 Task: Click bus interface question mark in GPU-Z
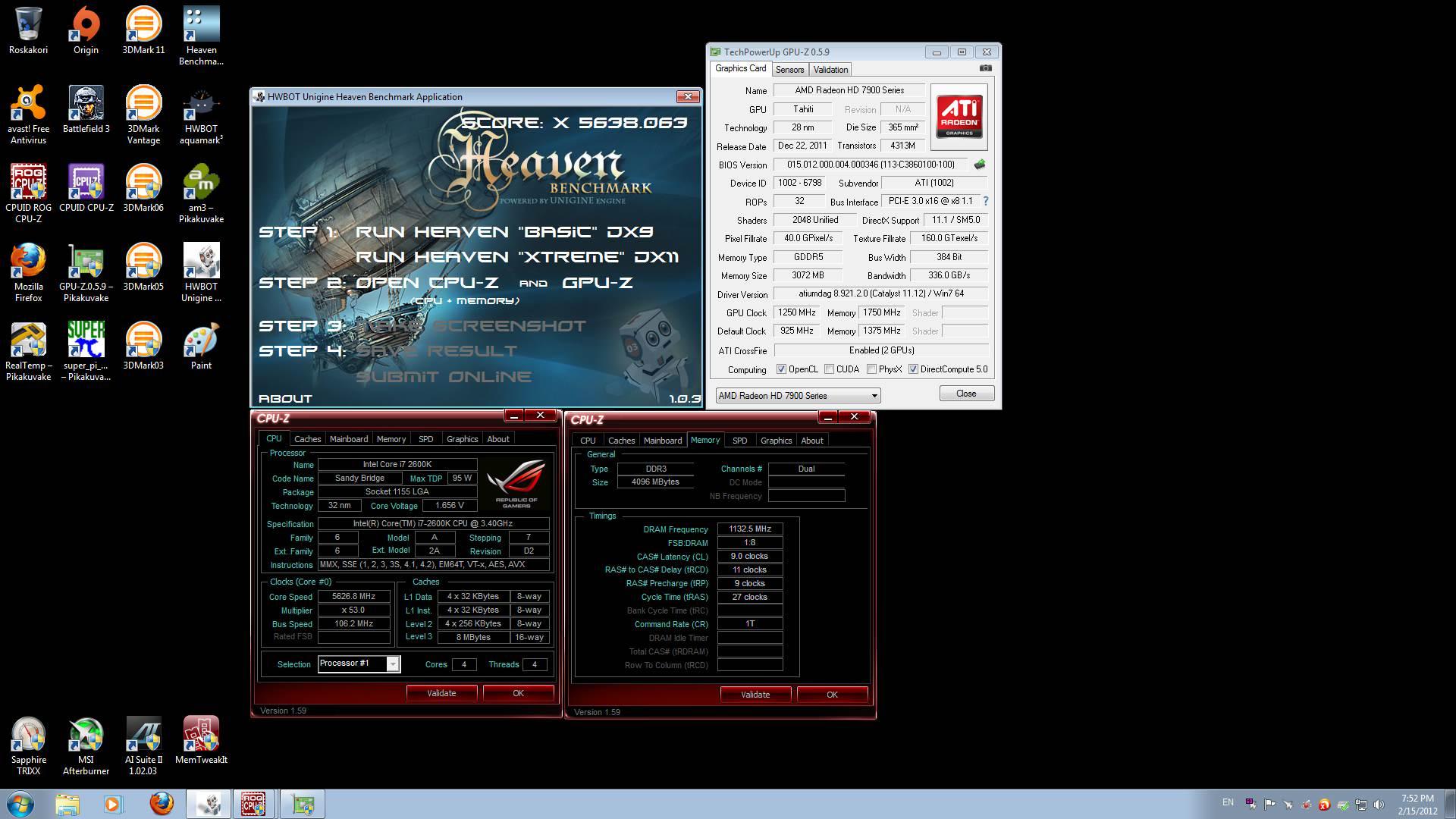click(985, 201)
